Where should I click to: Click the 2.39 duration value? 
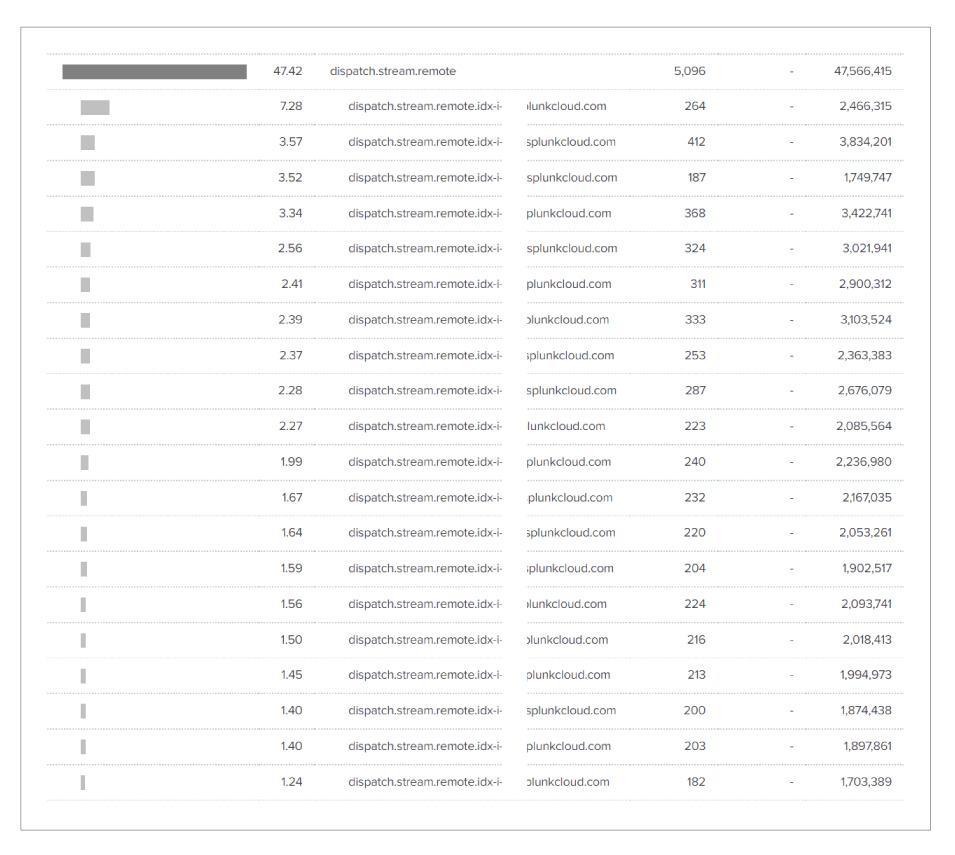point(290,320)
